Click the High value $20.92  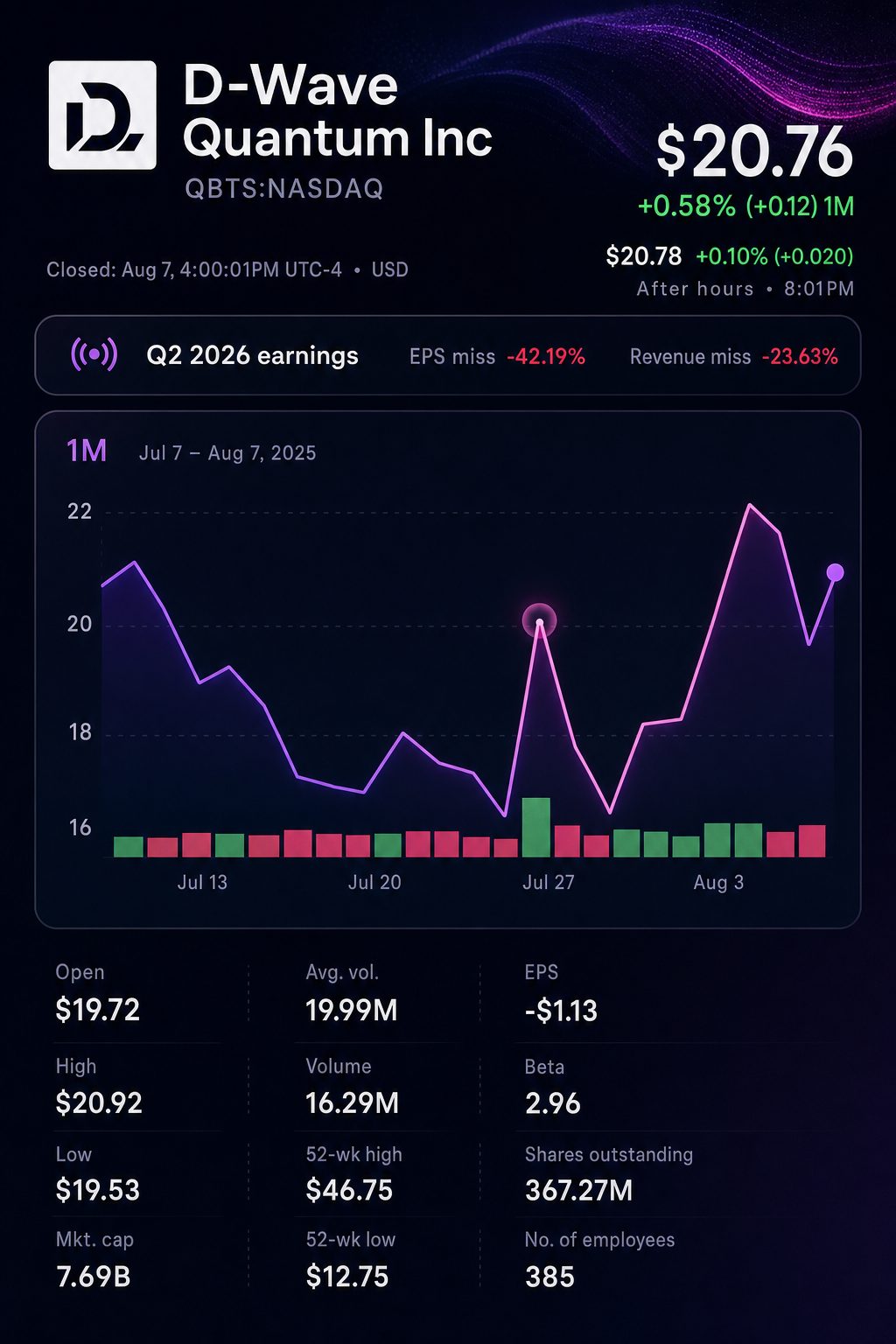tap(99, 1103)
